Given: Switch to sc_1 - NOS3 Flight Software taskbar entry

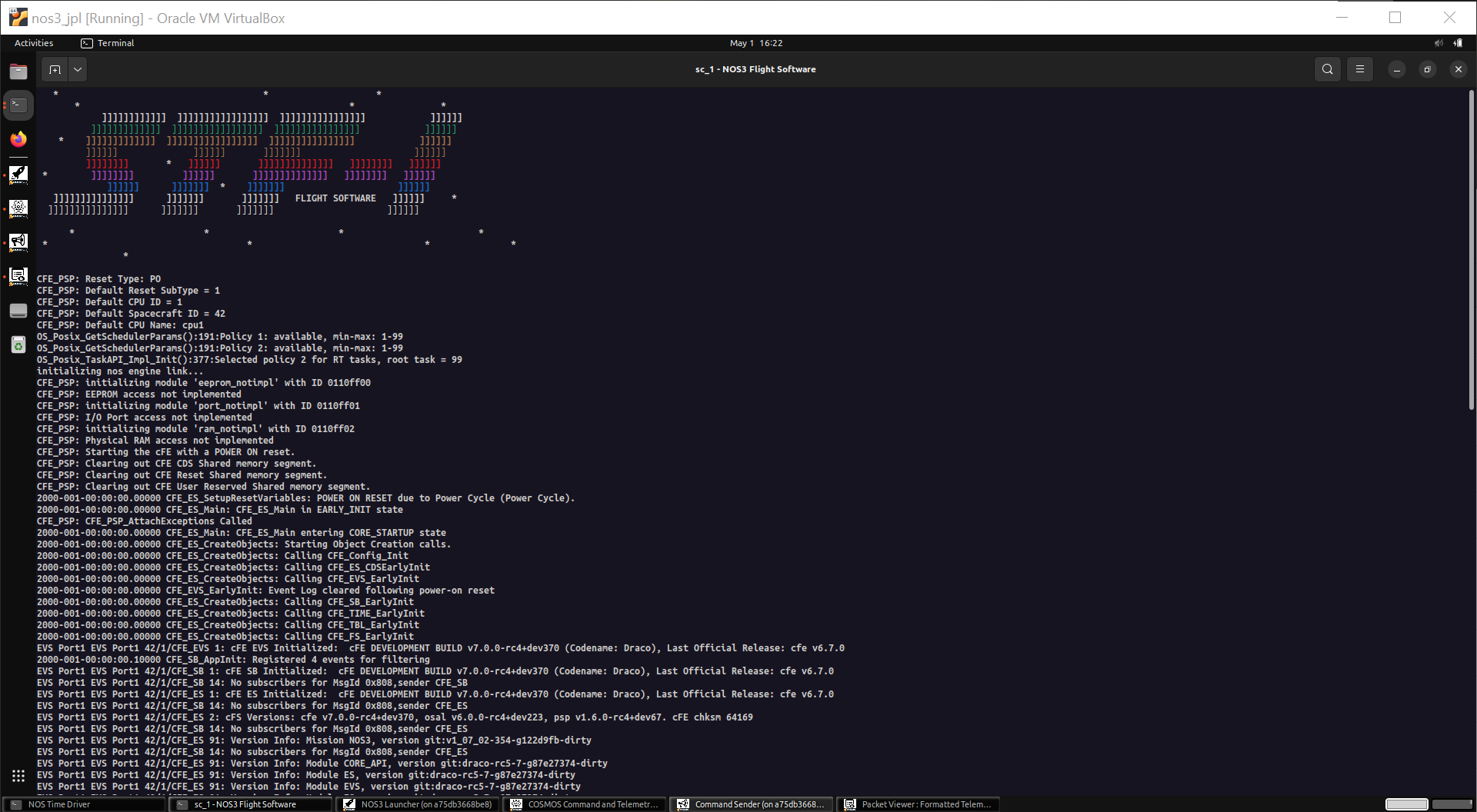Looking at the screenshot, I should point(252,804).
